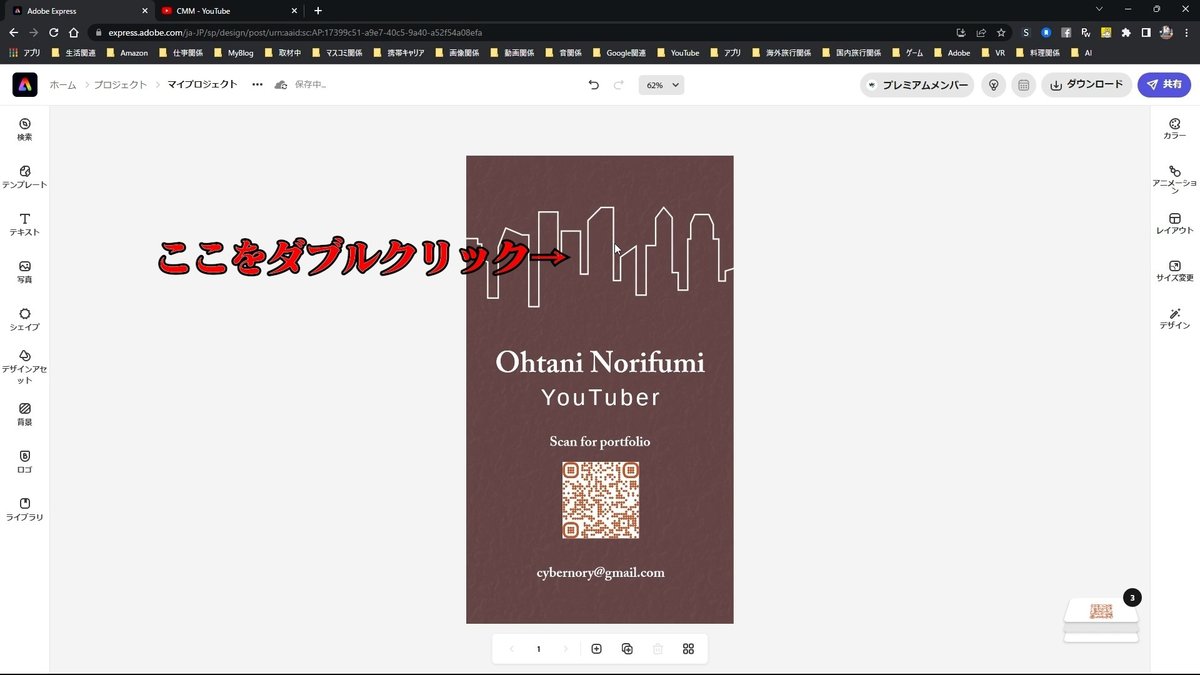Image resolution: width=1200 pixels, height=675 pixels.
Task: Open the page grid view
Action: 688,649
